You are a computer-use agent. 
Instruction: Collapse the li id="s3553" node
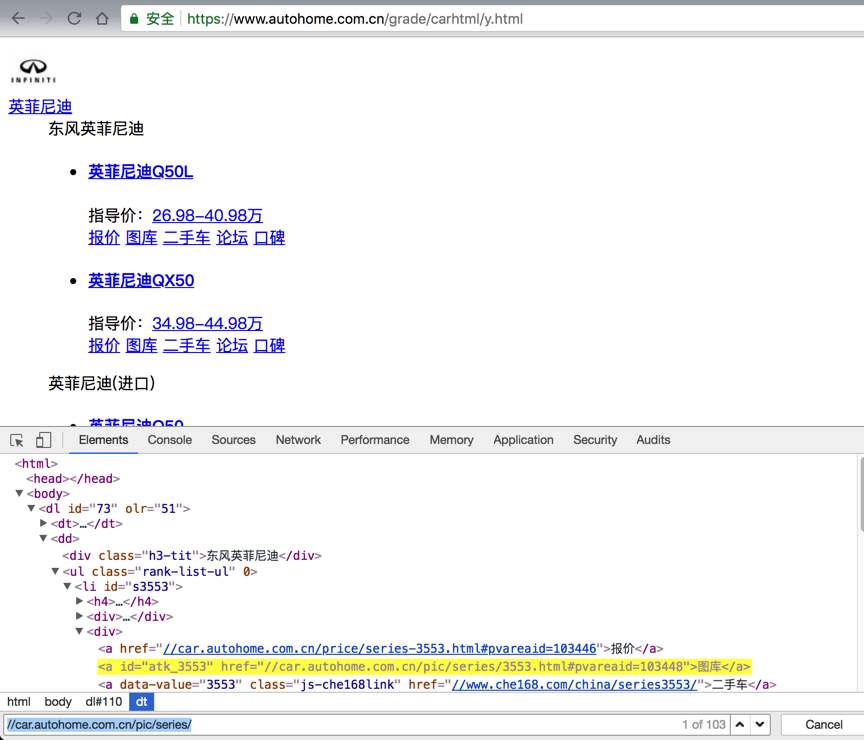[x=67, y=586]
